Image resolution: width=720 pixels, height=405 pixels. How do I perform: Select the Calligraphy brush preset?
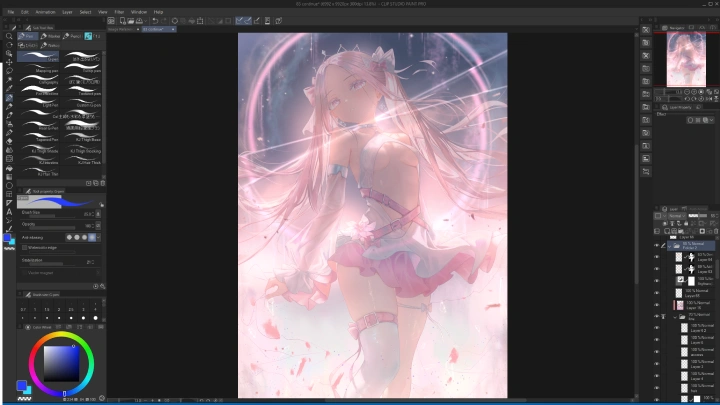click(38, 79)
